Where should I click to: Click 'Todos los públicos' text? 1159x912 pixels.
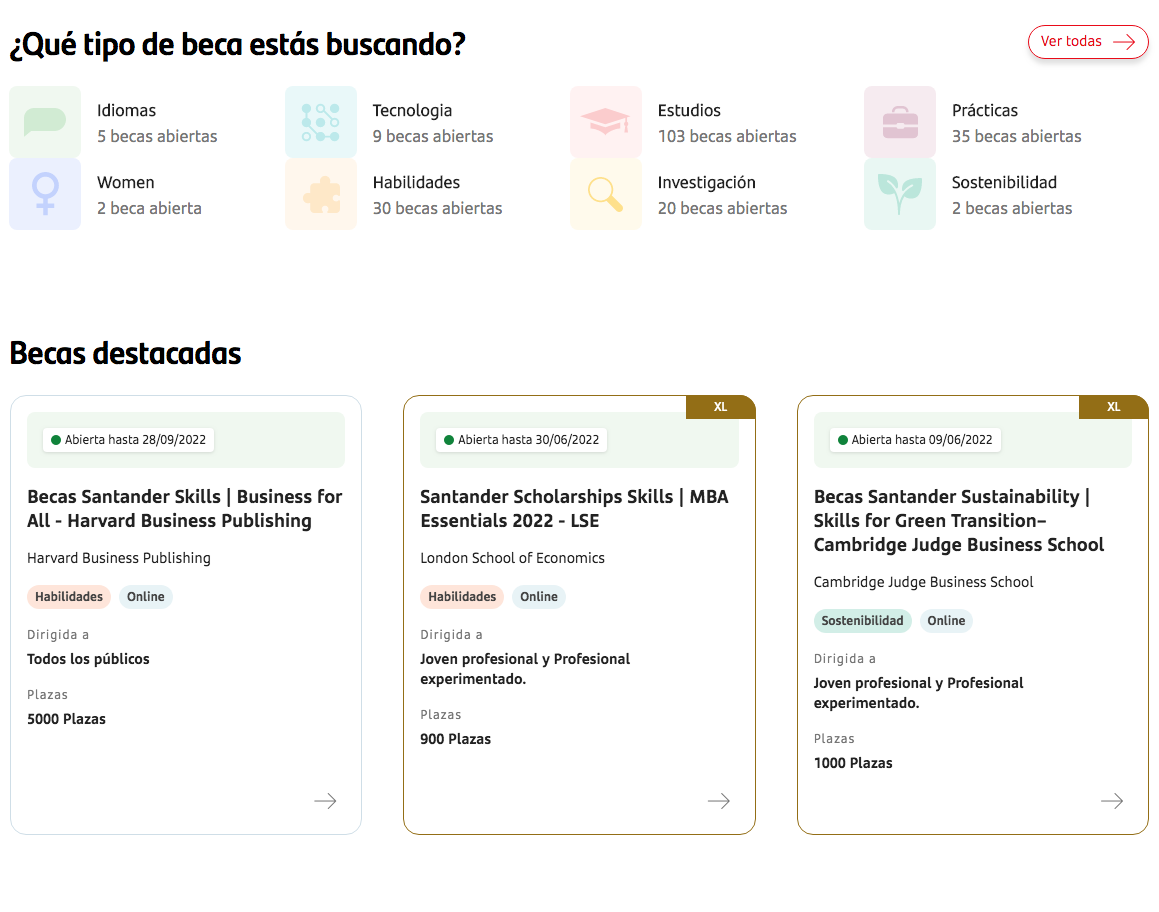[88, 659]
